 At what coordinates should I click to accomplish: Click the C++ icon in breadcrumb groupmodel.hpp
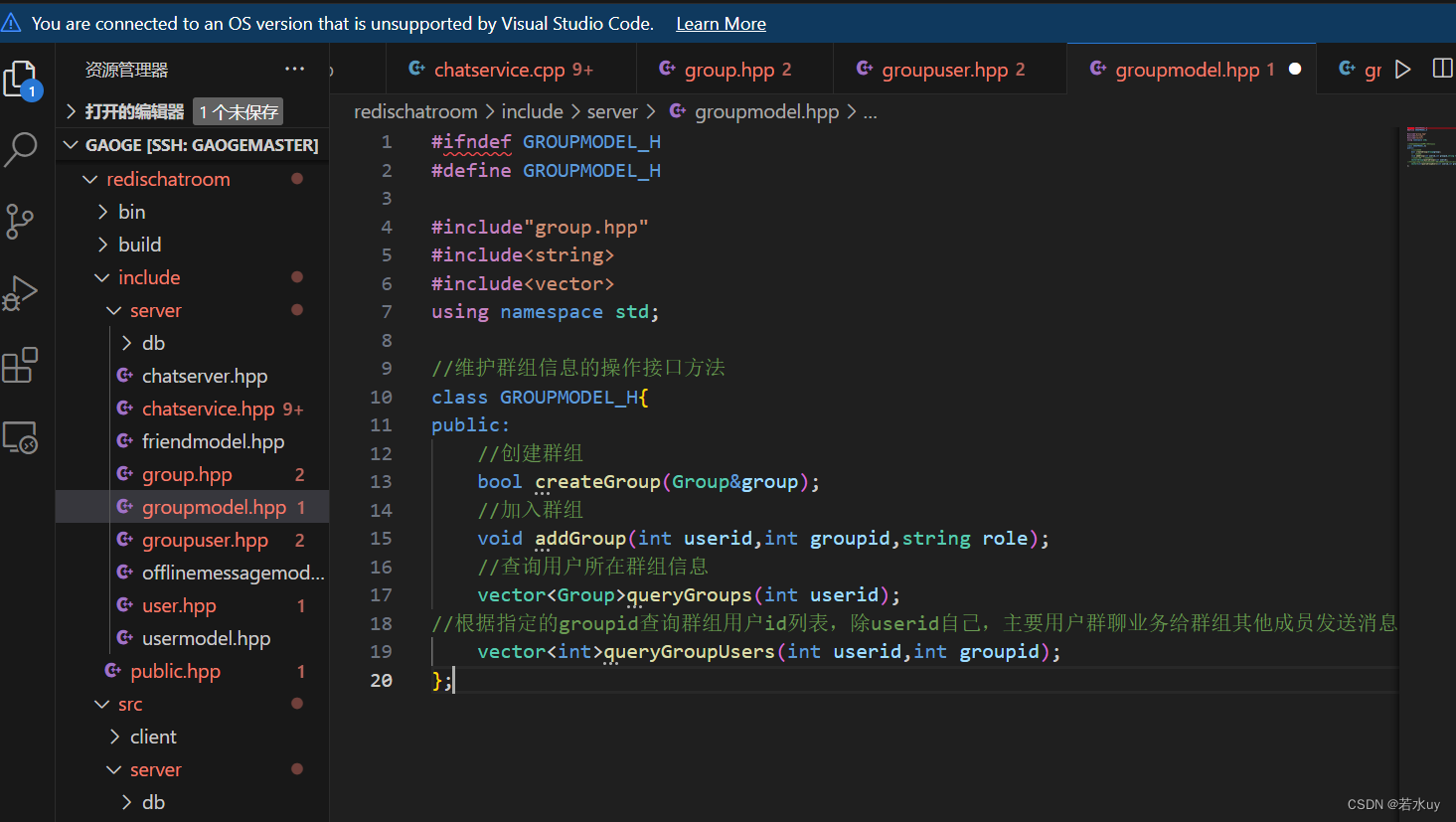pyautogui.click(x=678, y=111)
